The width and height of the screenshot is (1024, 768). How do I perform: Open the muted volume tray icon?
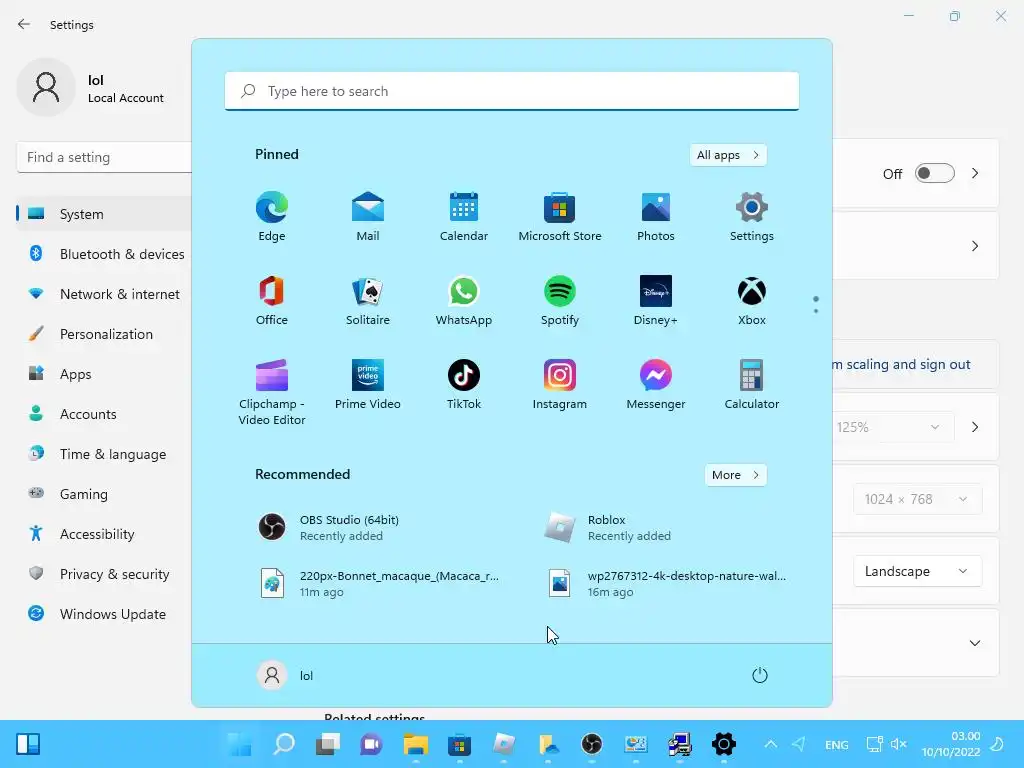point(899,744)
